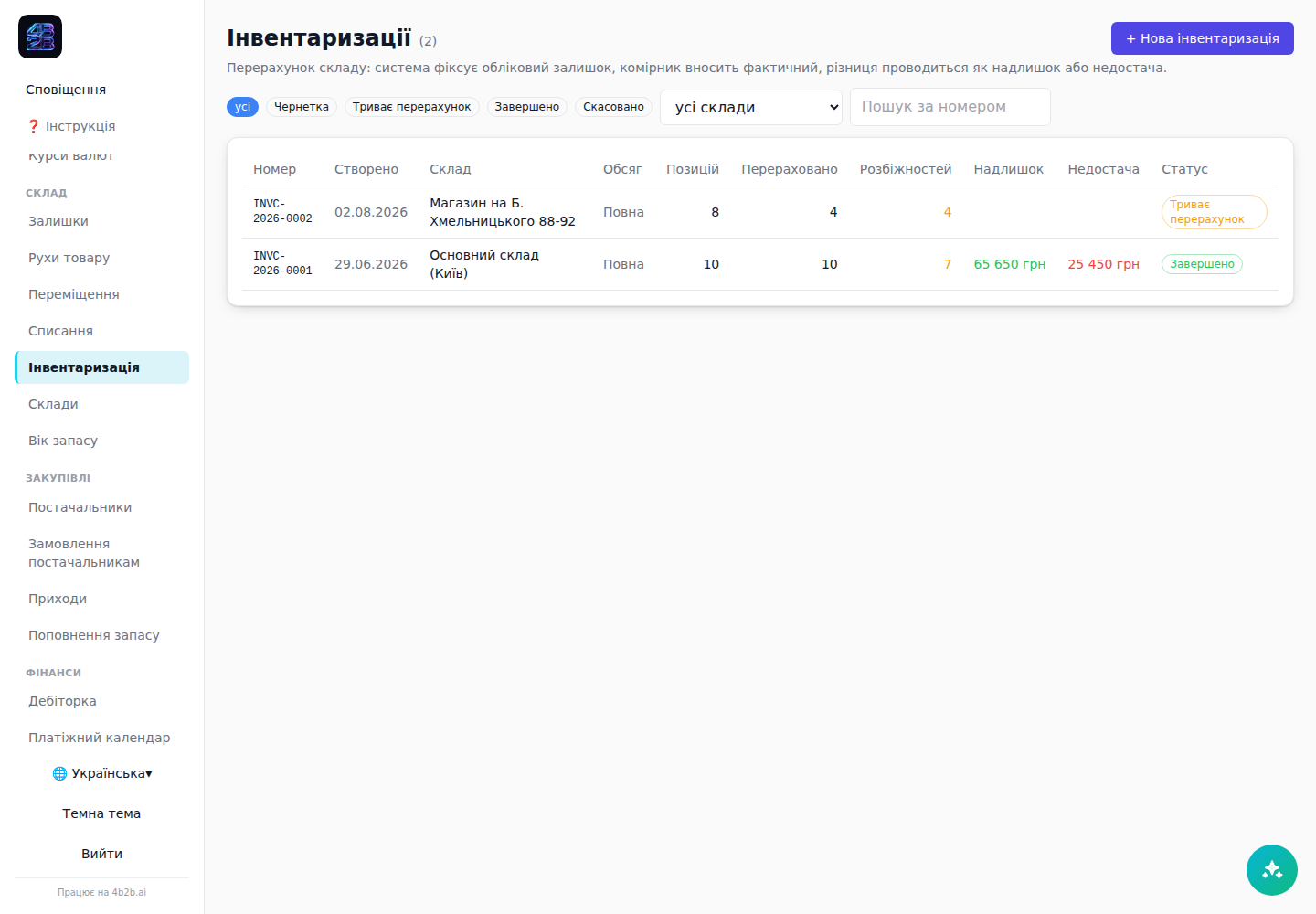Select Інвентаризація in the sidebar
This screenshot has height=914, width=1316.
pos(101,367)
